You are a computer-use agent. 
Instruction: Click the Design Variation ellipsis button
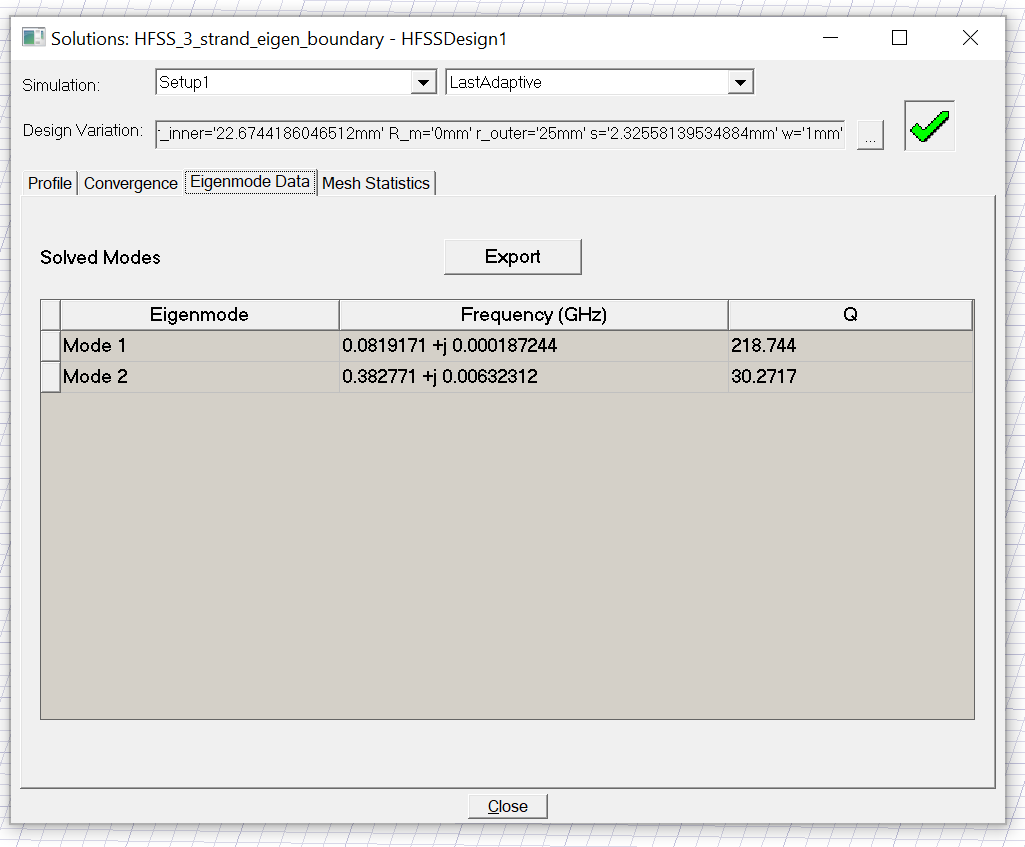[870, 135]
